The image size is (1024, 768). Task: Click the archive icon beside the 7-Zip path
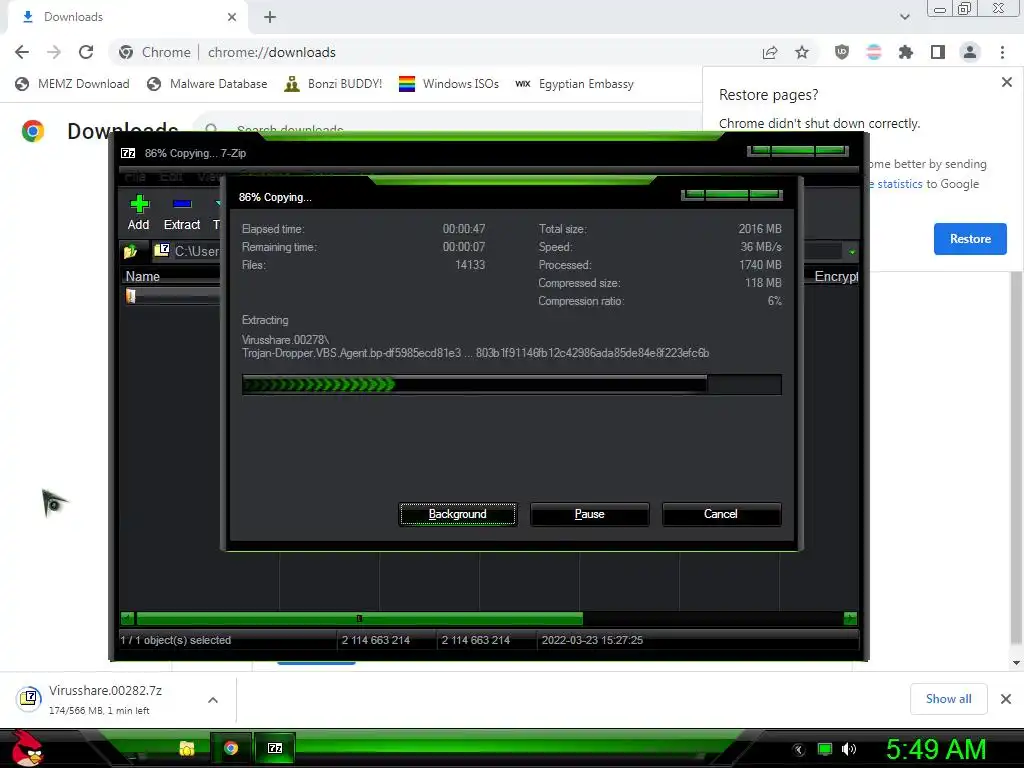[x=161, y=250]
